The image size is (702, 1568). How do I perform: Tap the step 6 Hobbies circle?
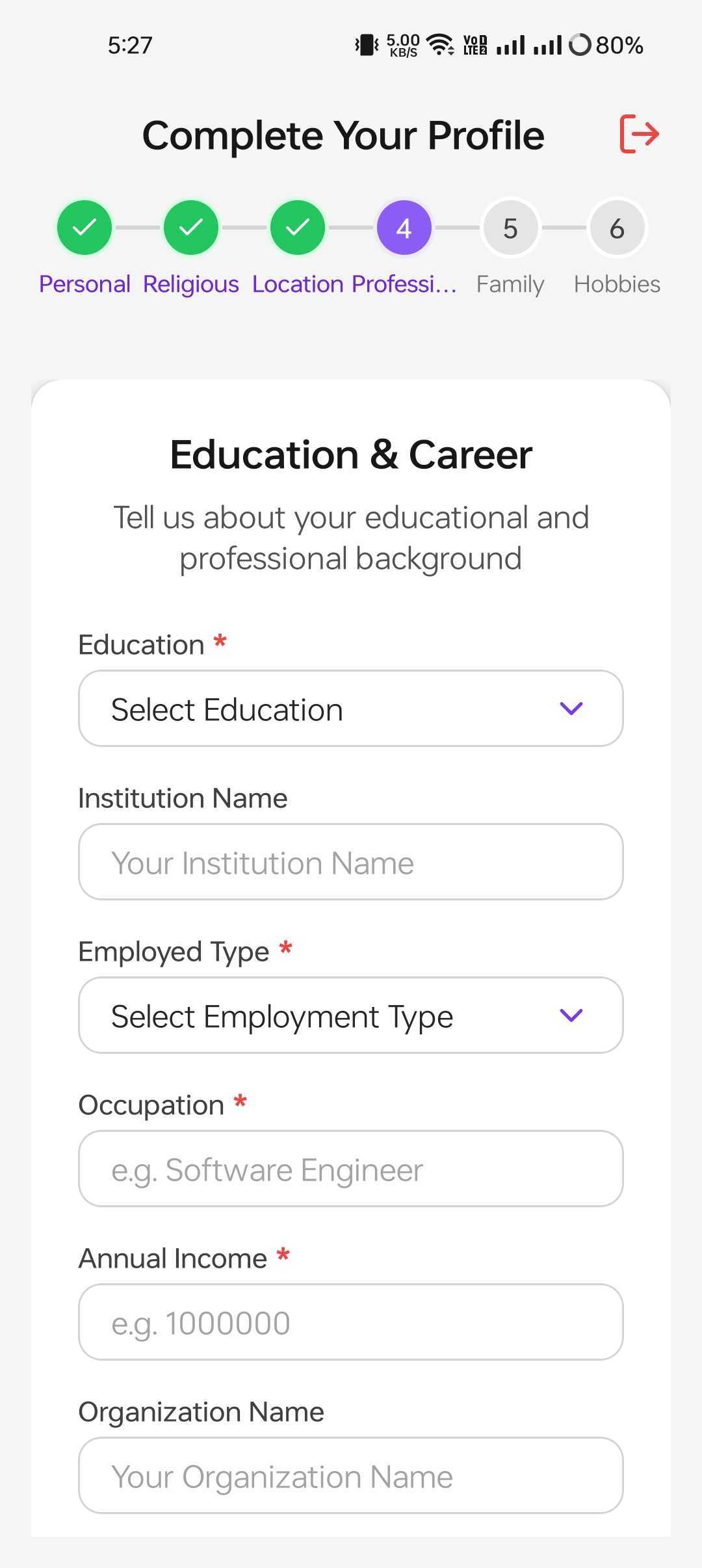click(x=617, y=228)
